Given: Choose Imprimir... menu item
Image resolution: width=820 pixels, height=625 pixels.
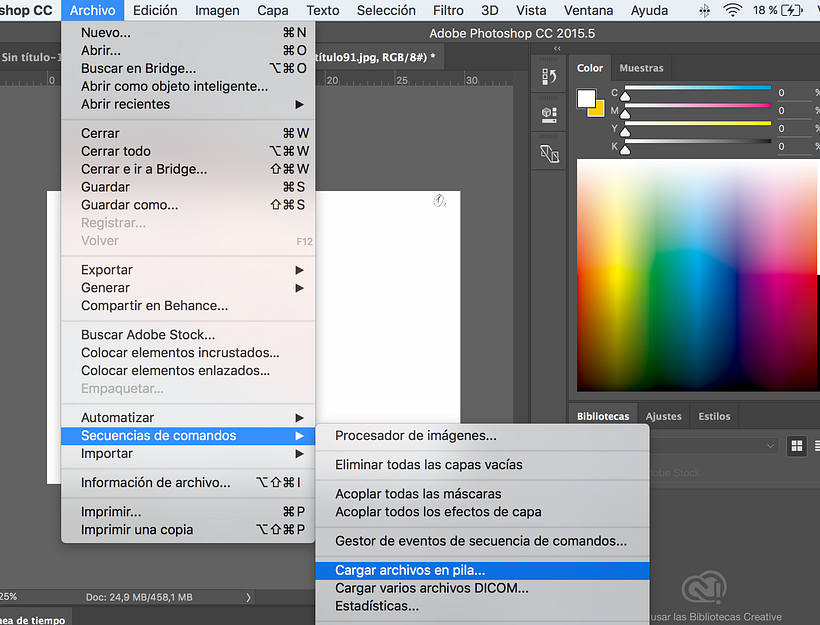Looking at the screenshot, I should point(188,512).
